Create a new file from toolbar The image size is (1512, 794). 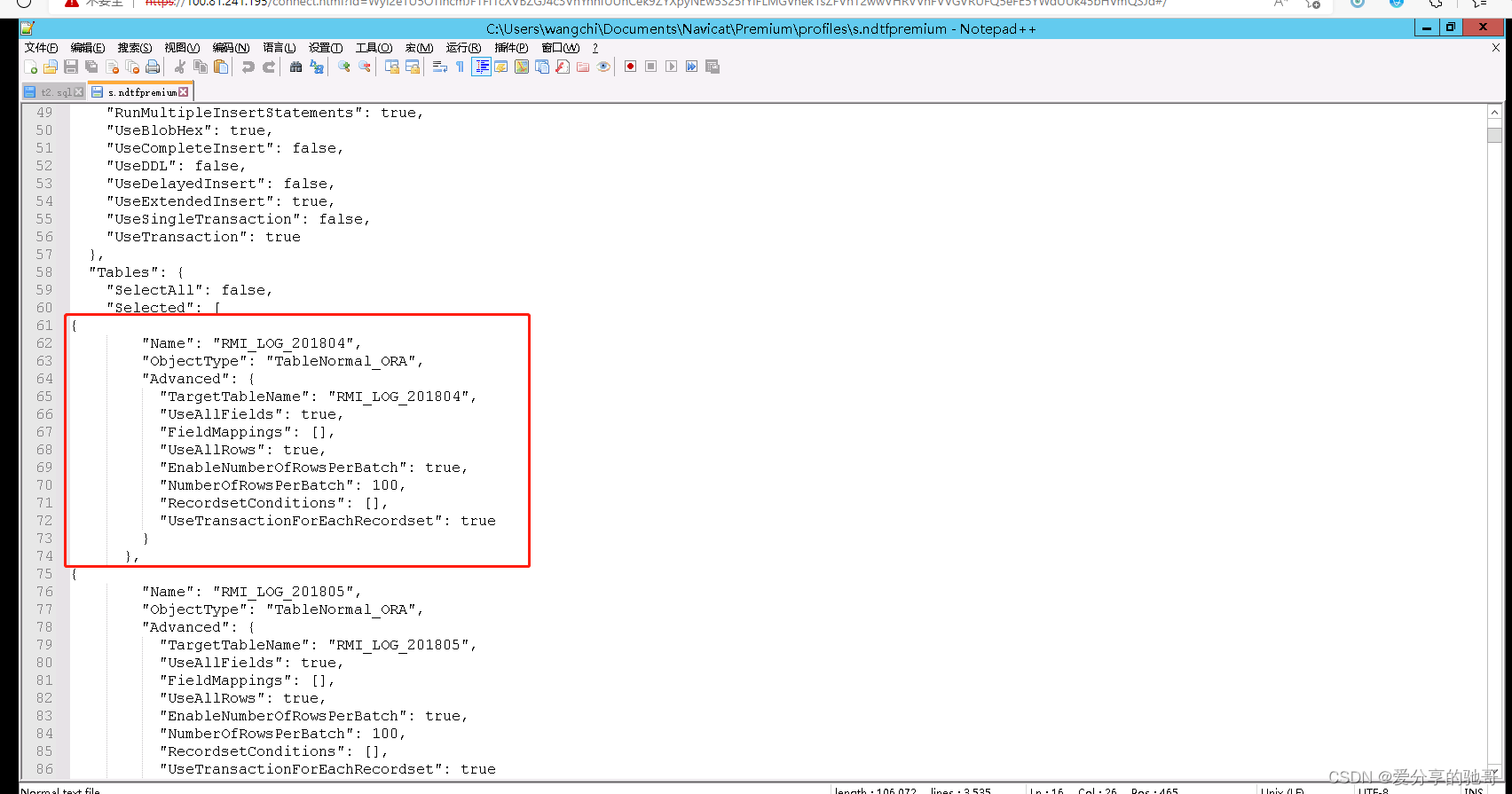pyautogui.click(x=30, y=67)
